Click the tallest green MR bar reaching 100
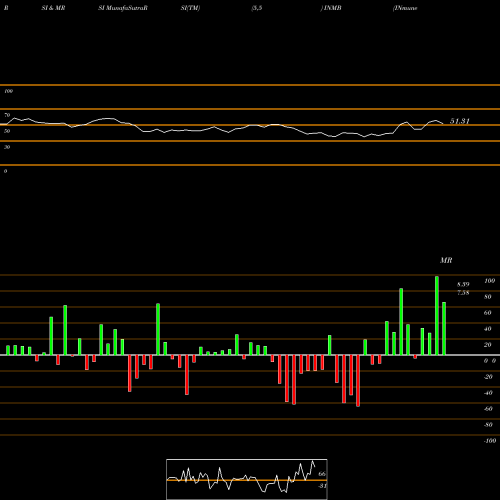The width and height of the screenshot is (500, 500). click(437, 315)
